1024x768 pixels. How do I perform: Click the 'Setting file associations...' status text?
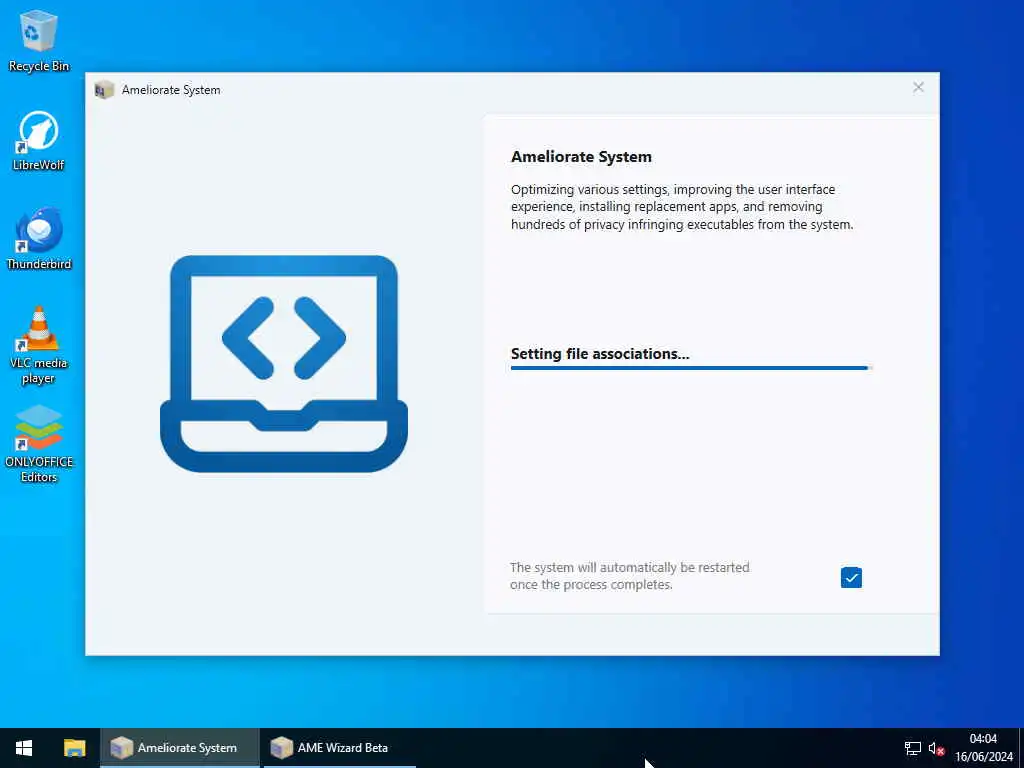(x=600, y=353)
